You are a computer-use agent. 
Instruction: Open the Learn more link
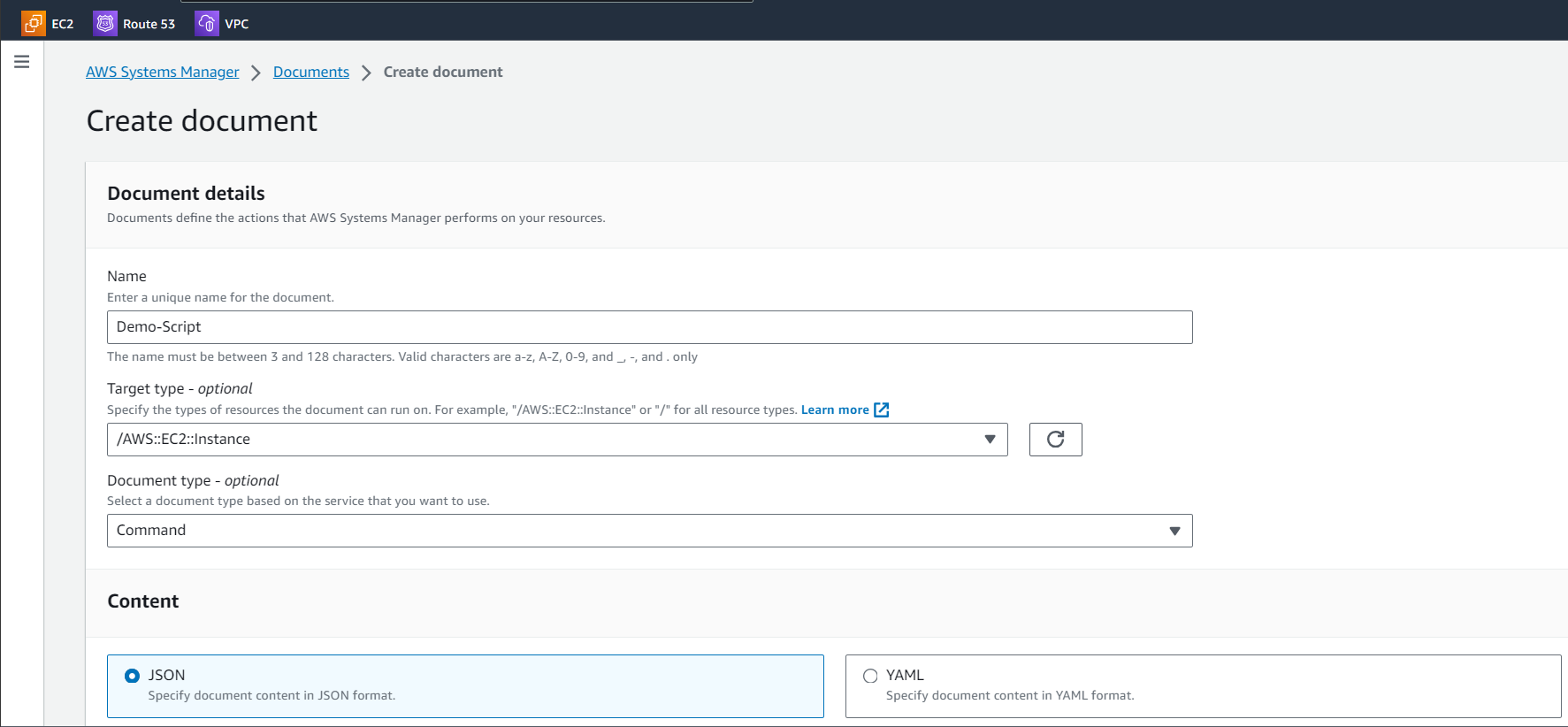click(x=834, y=409)
